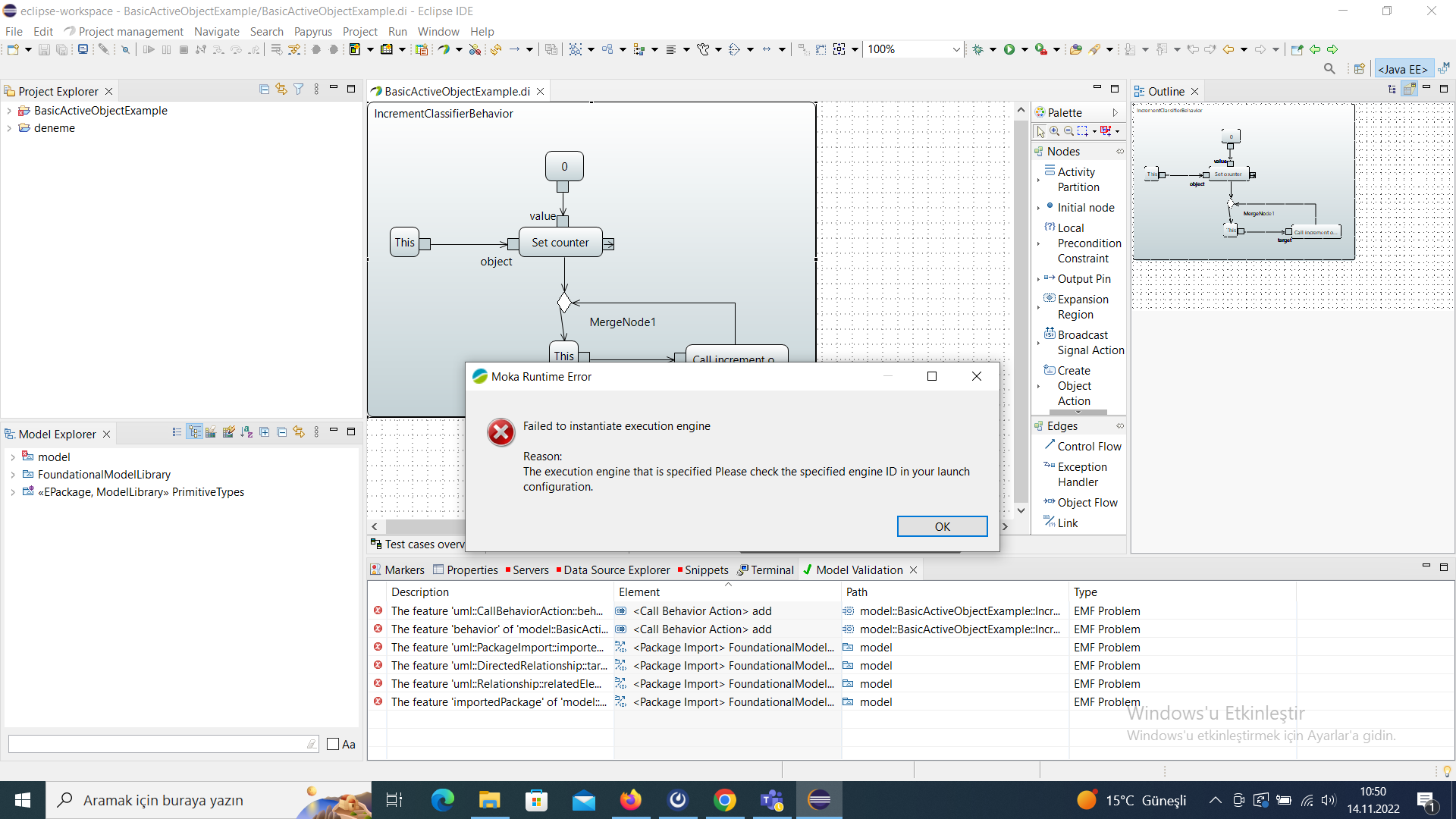Image resolution: width=1456 pixels, height=819 pixels.
Task: Open the Papyrus menu
Action: click(x=312, y=31)
